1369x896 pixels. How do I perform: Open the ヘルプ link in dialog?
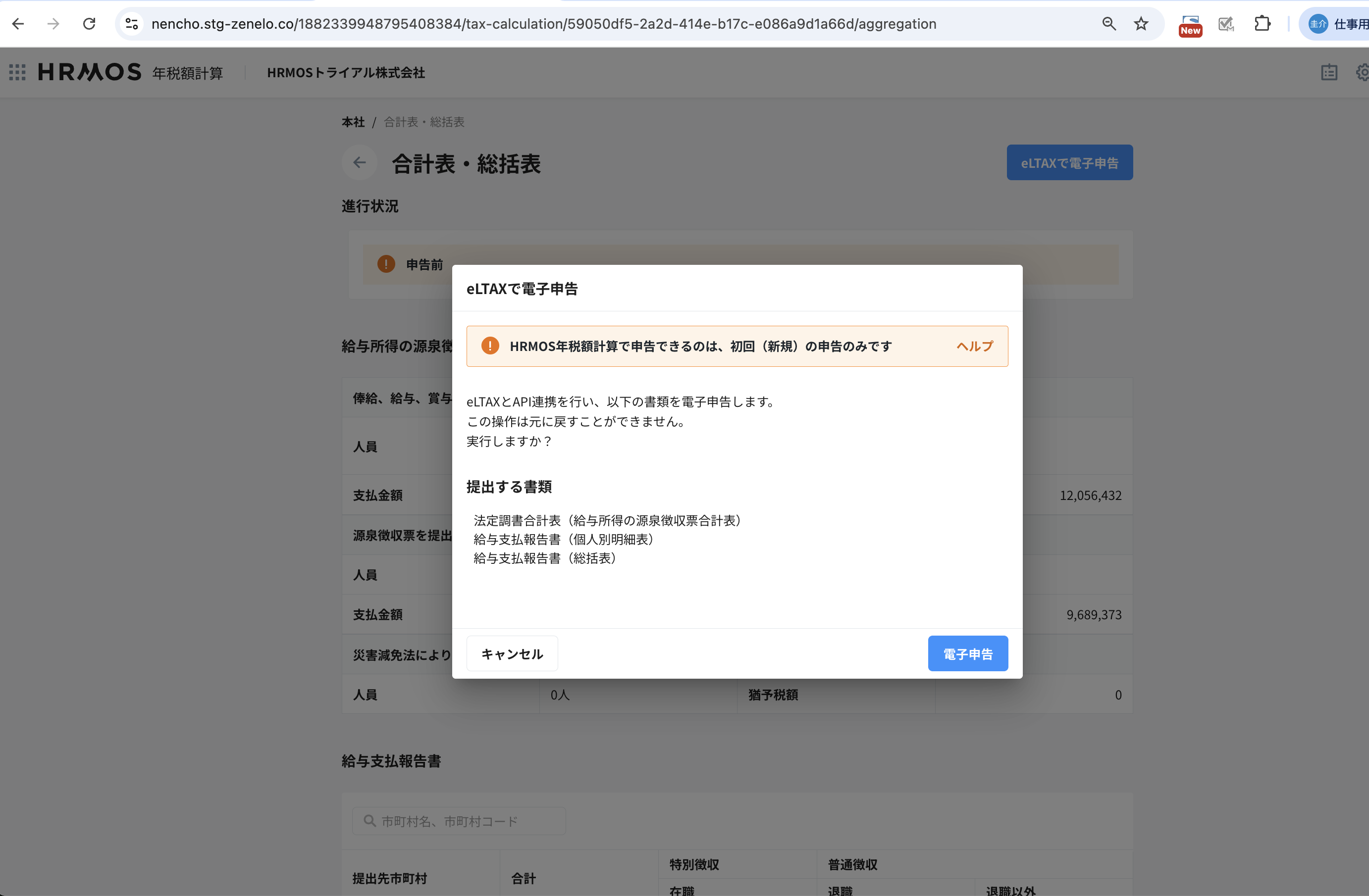point(974,346)
